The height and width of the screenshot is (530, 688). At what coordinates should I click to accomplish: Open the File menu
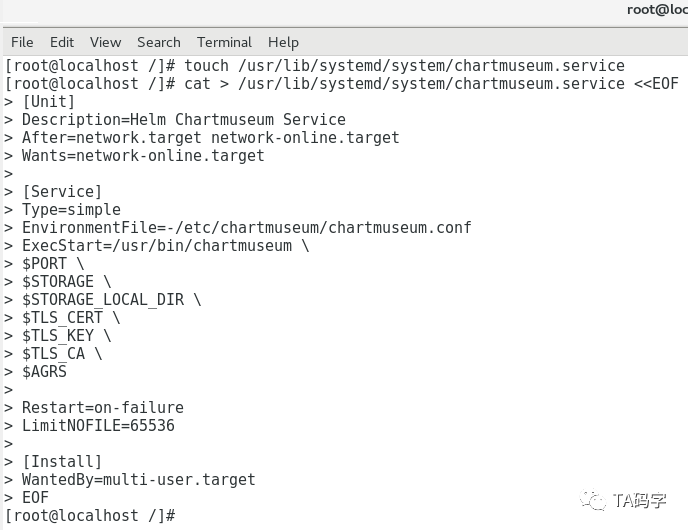(22, 42)
